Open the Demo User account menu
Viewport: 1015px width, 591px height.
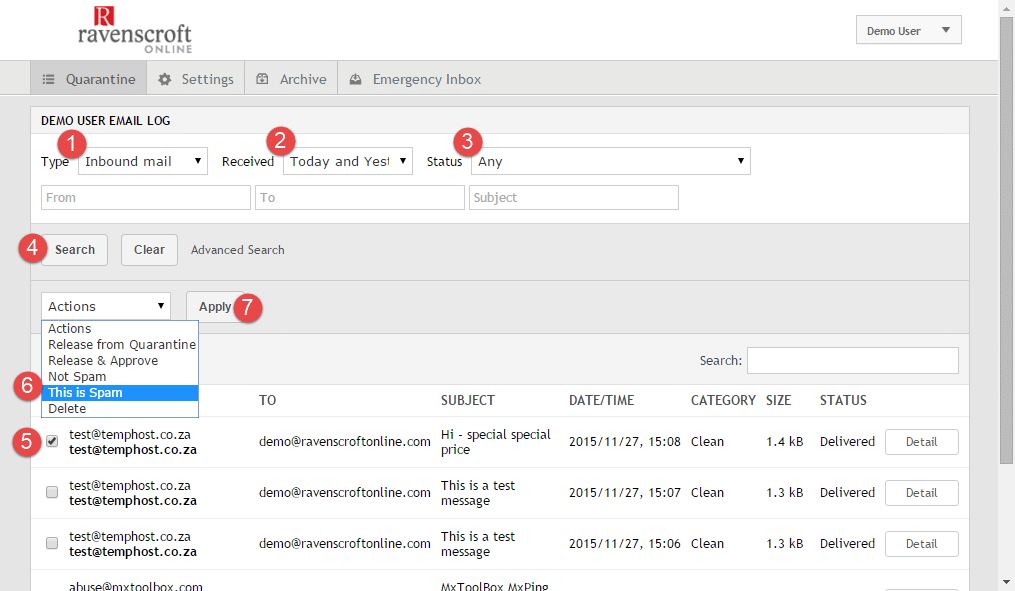(x=908, y=31)
